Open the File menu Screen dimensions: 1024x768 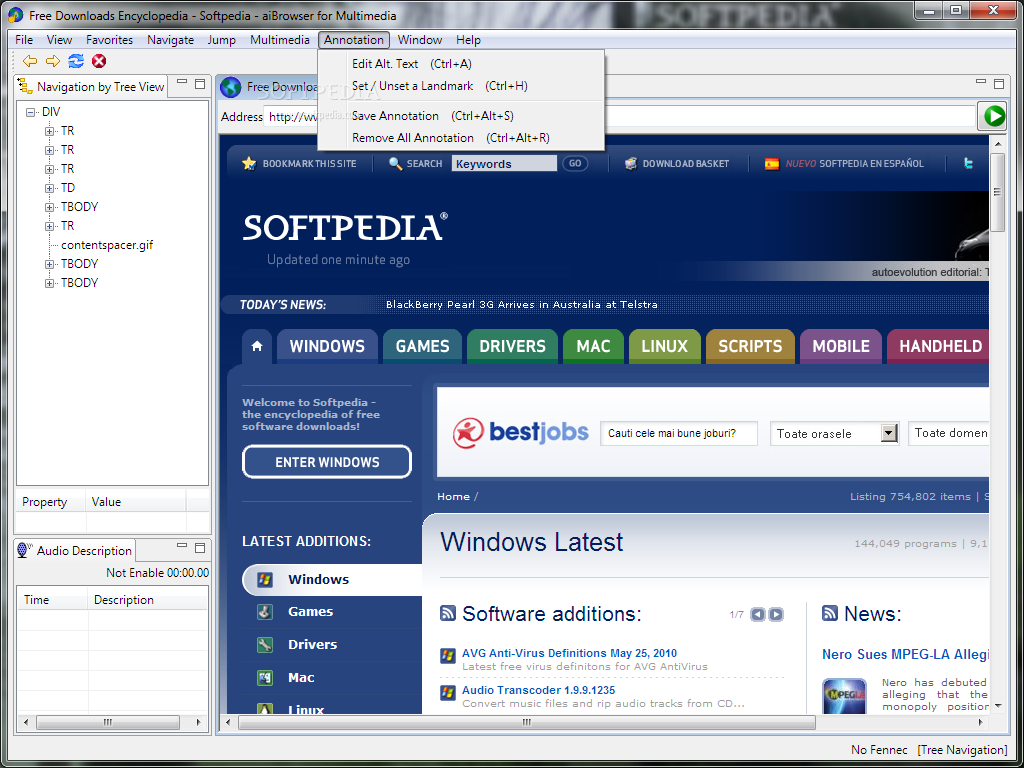[24, 40]
